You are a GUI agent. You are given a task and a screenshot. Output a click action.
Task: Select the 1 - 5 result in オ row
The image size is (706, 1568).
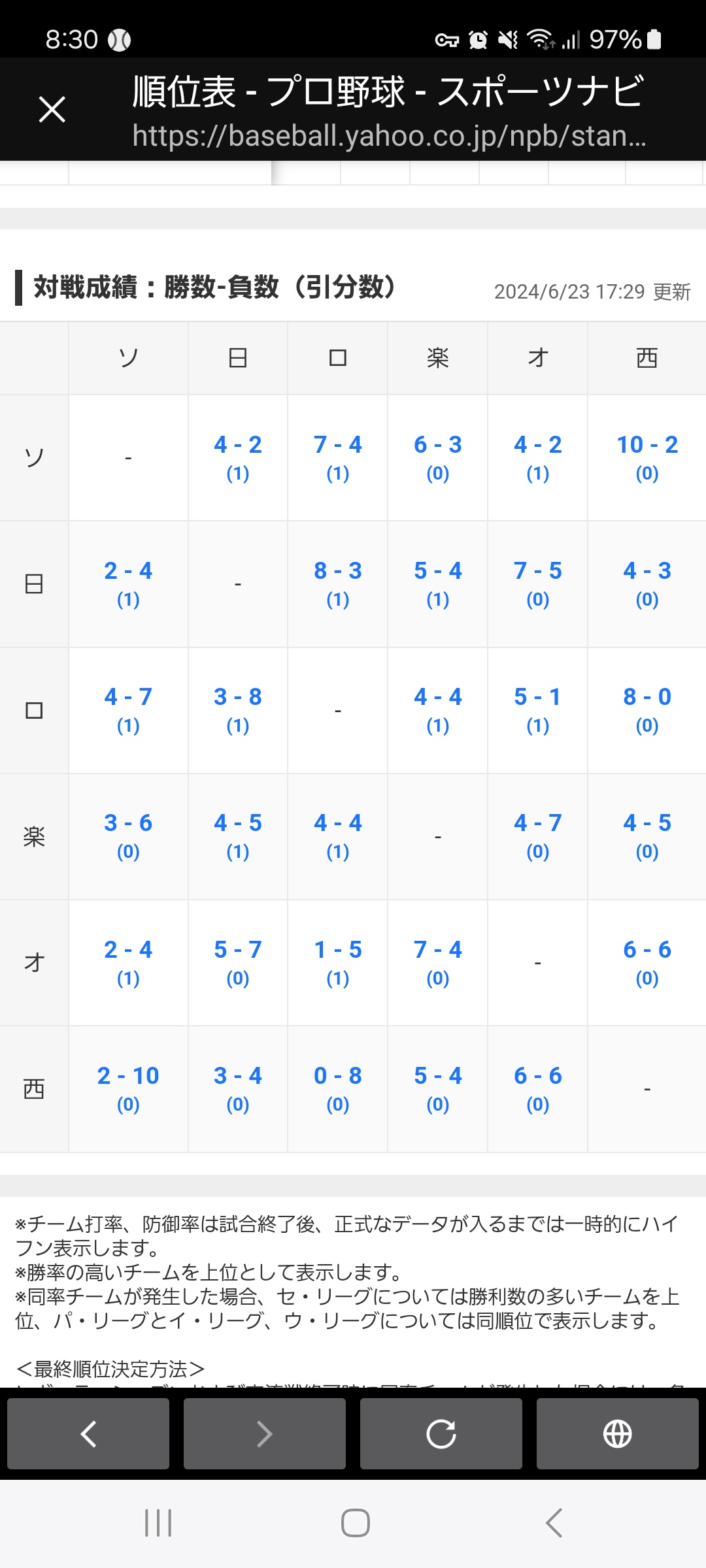338,950
